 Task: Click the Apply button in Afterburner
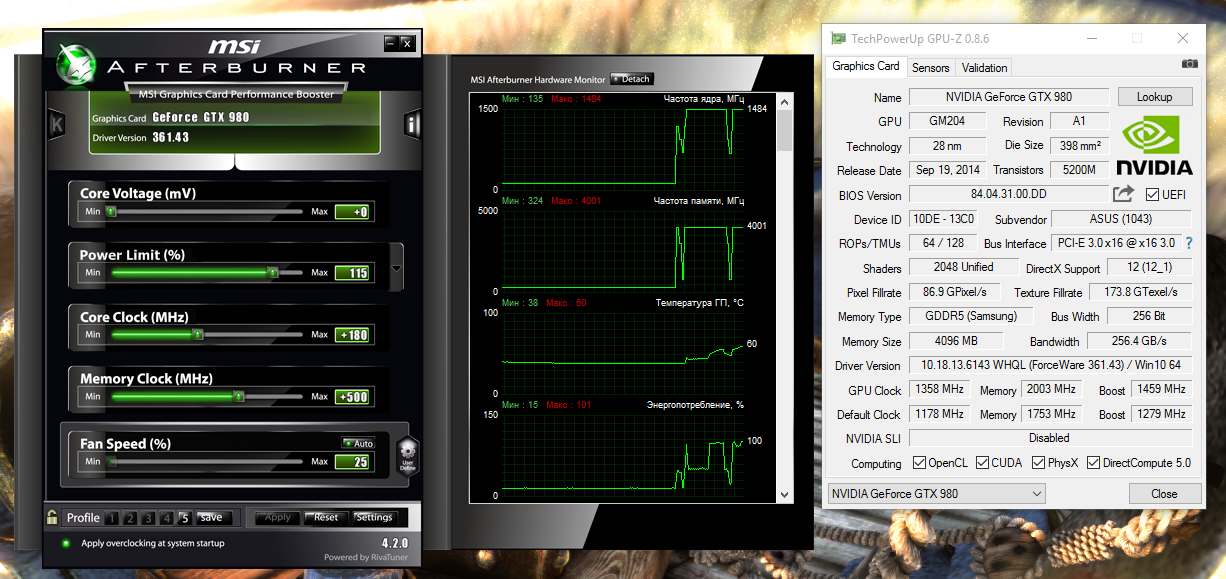[278, 518]
